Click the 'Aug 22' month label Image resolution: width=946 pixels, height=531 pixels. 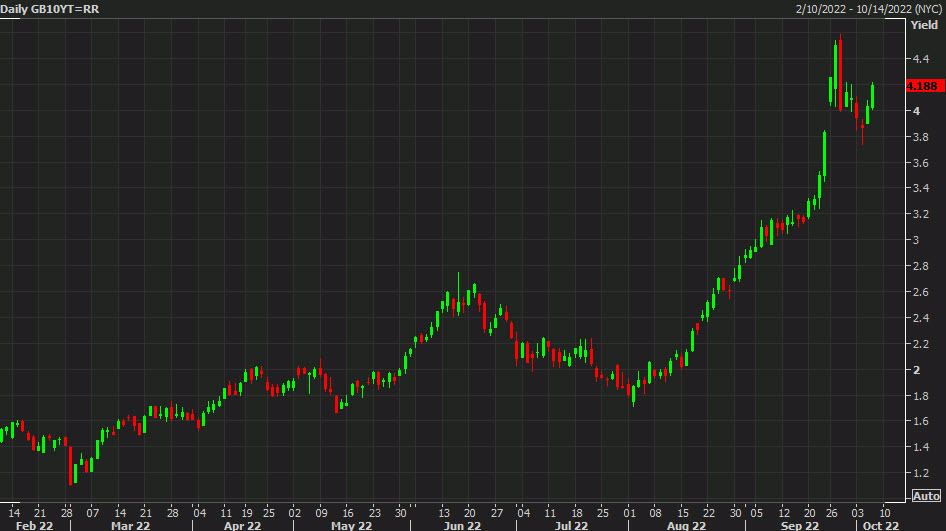(687, 526)
